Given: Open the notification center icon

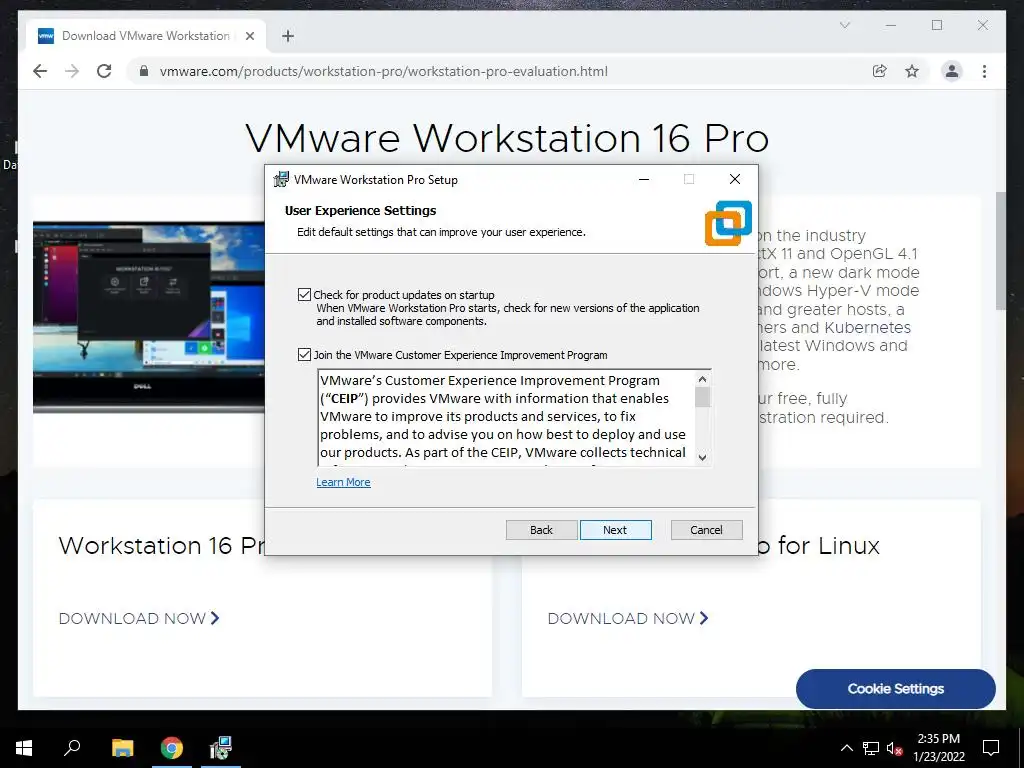Looking at the screenshot, I should pyautogui.click(x=991, y=748).
